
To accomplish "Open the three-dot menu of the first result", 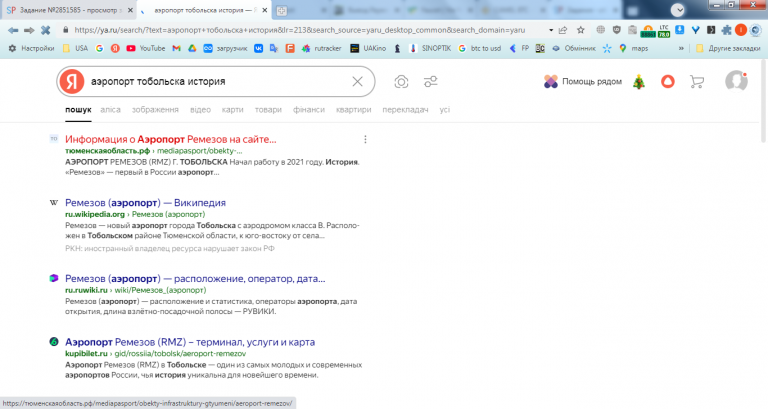I will click(365, 140).
